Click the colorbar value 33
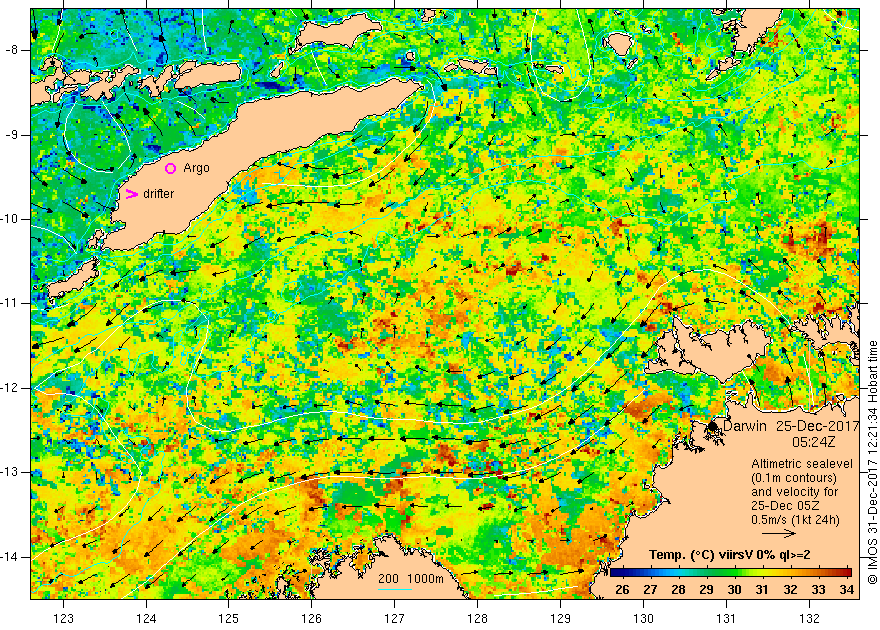Viewport: 880px width, 630px height. click(x=818, y=590)
